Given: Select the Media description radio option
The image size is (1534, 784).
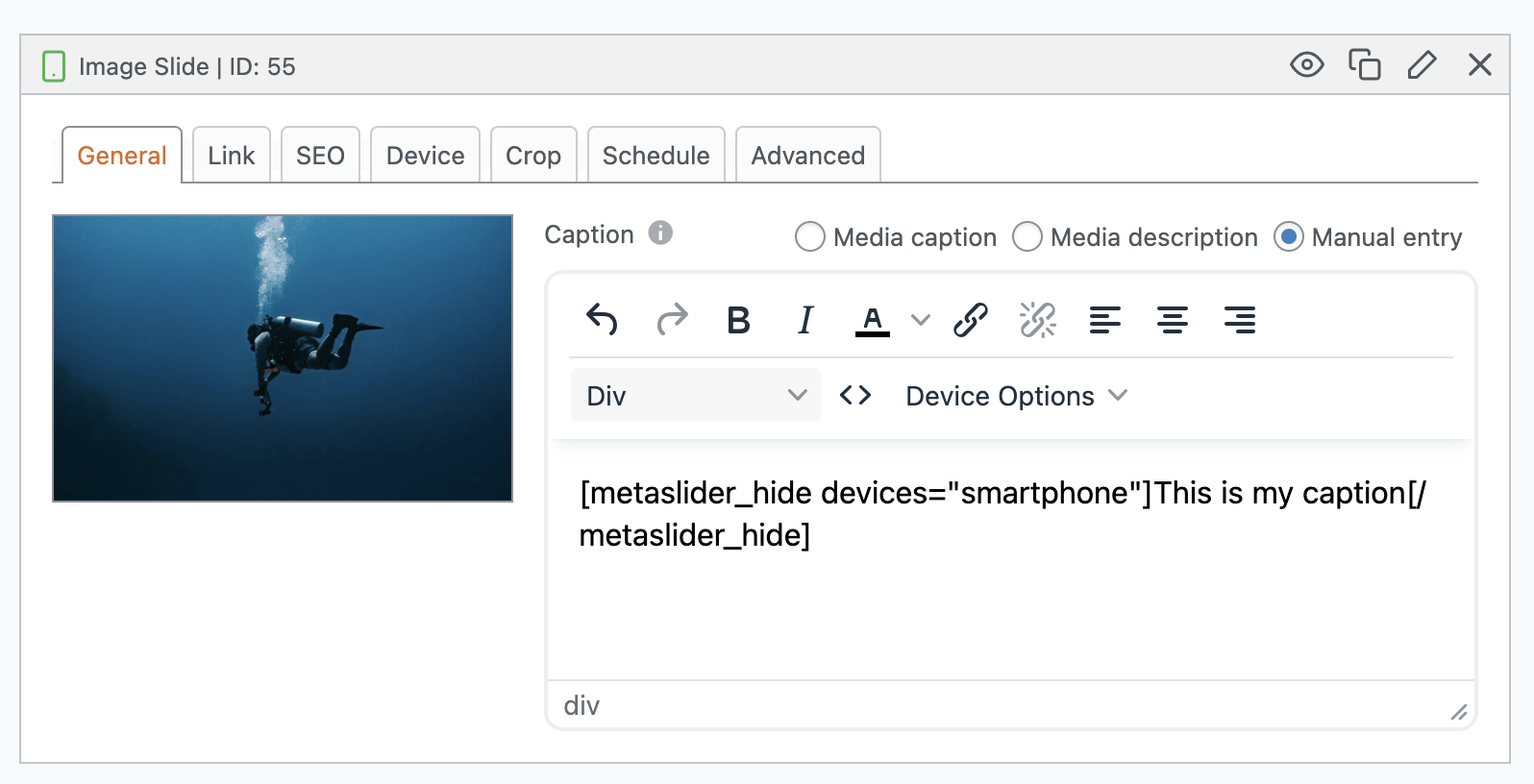Looking at the screenshot, I should [x=1027, y=236].
